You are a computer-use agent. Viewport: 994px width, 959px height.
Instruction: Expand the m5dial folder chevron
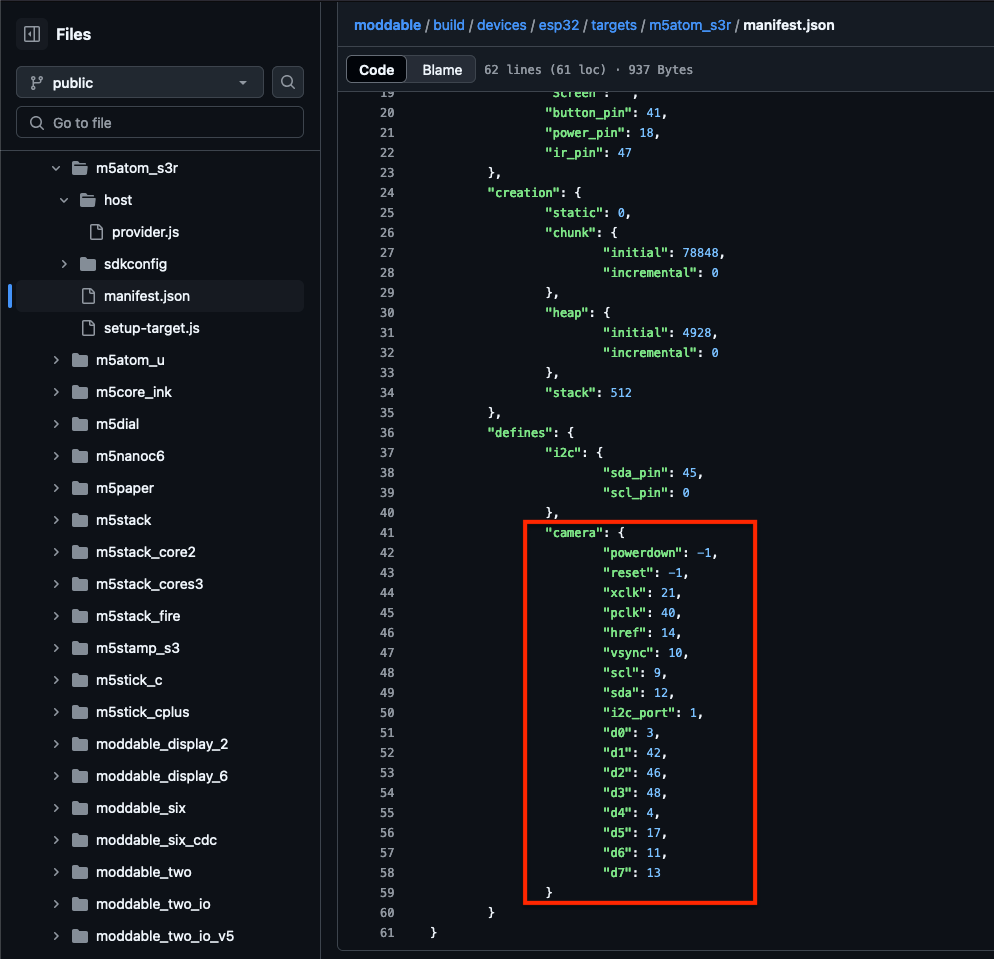coord(56,424)
